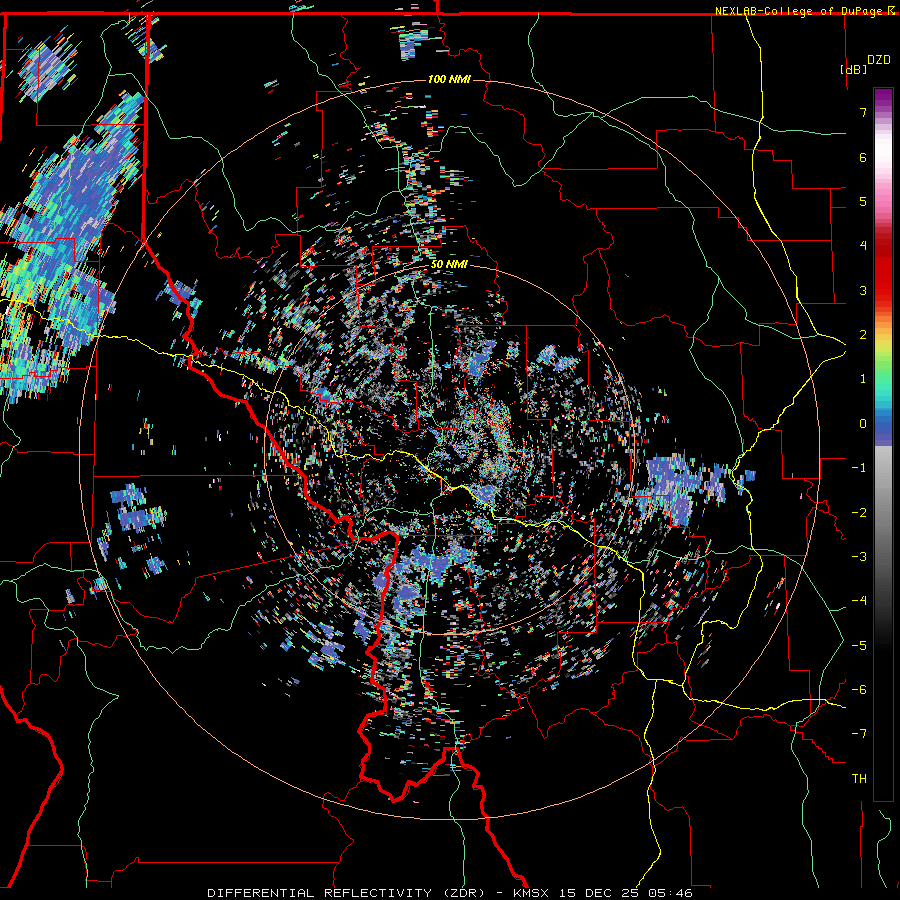Viewport: 900px width, 900px height.
Task: Click the -2 scale value
Action: point(859,513)
